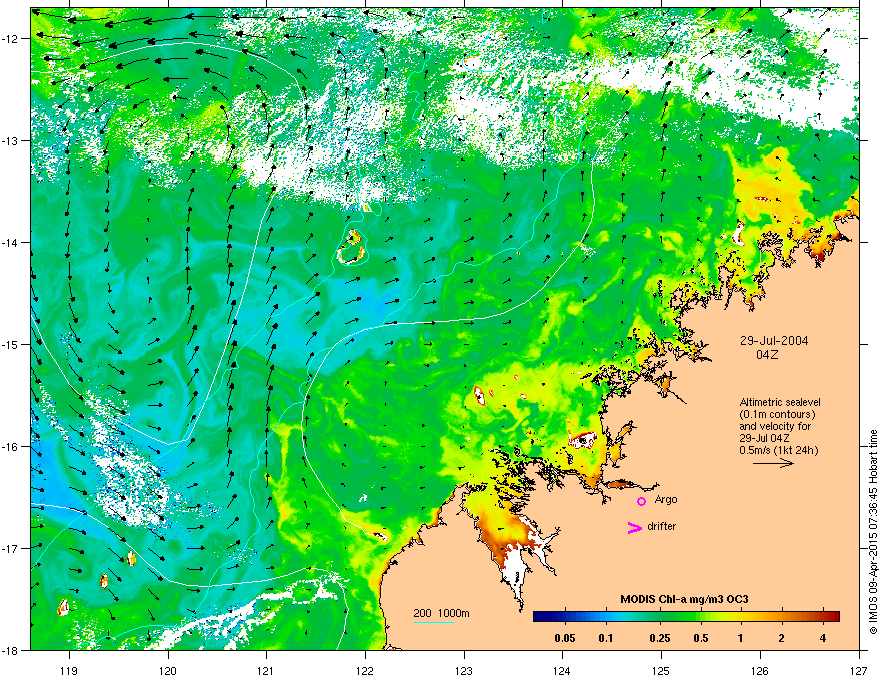This screenshot has width=880, height=680.
Task: Click the '200 1000m' depth label
Action: [x=441, y=613]
